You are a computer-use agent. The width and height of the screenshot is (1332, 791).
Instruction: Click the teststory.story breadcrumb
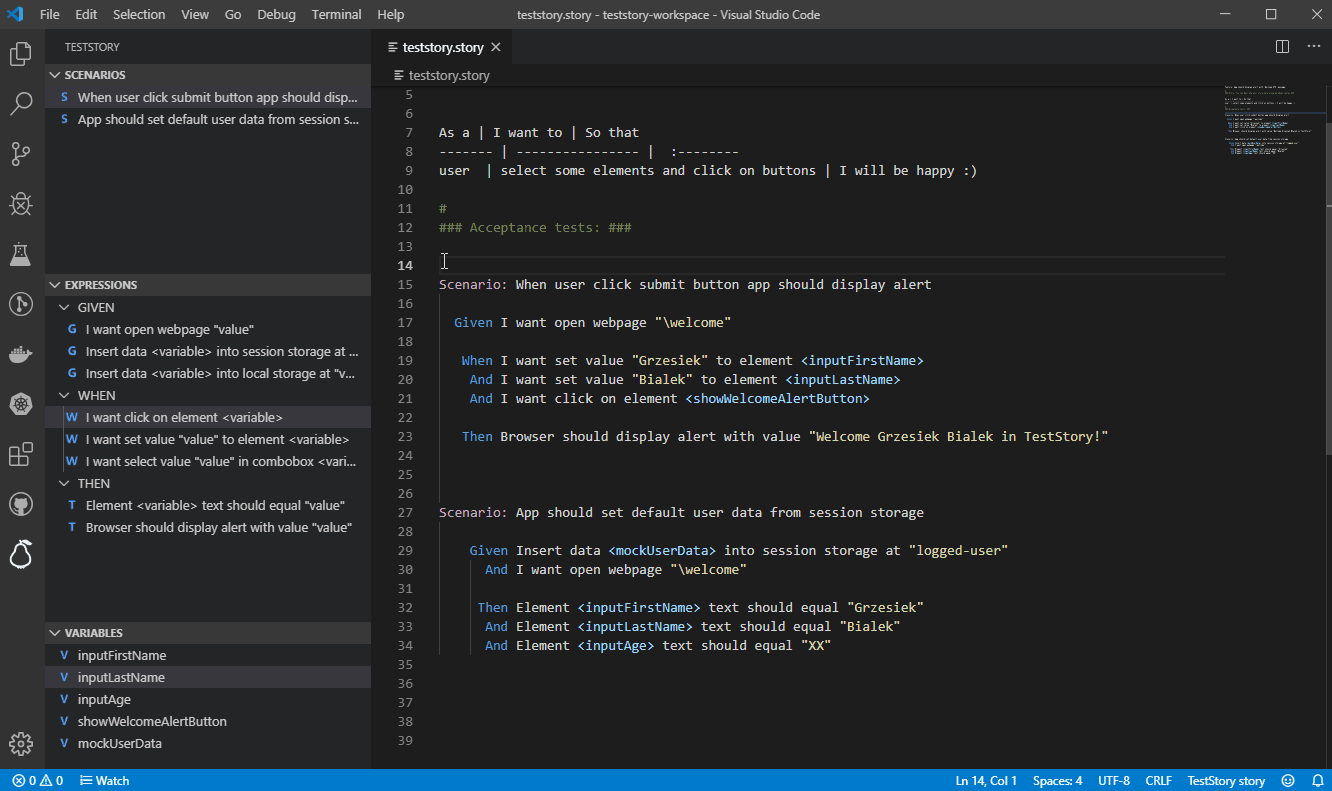(442, 75)
